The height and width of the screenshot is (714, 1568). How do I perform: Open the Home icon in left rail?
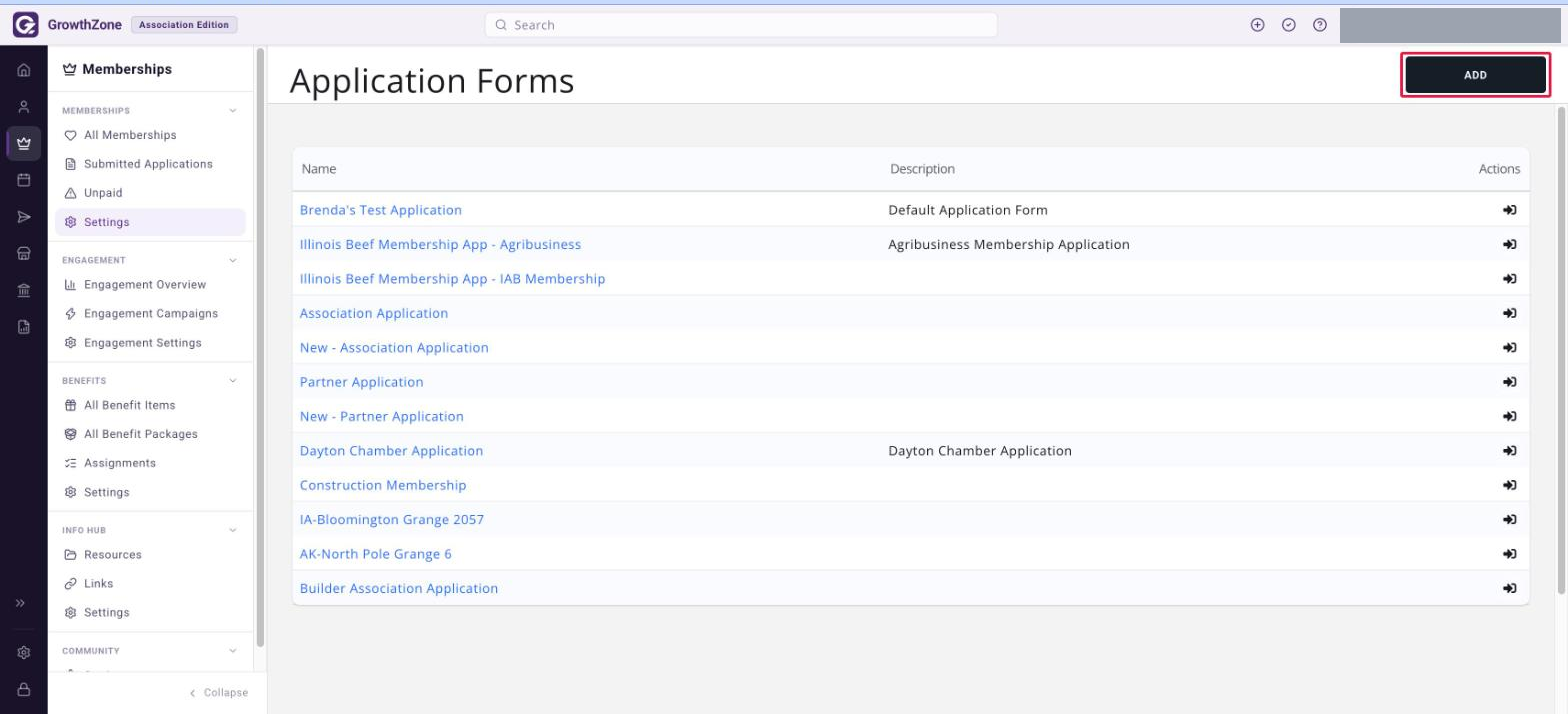click(x=24, y=71)
